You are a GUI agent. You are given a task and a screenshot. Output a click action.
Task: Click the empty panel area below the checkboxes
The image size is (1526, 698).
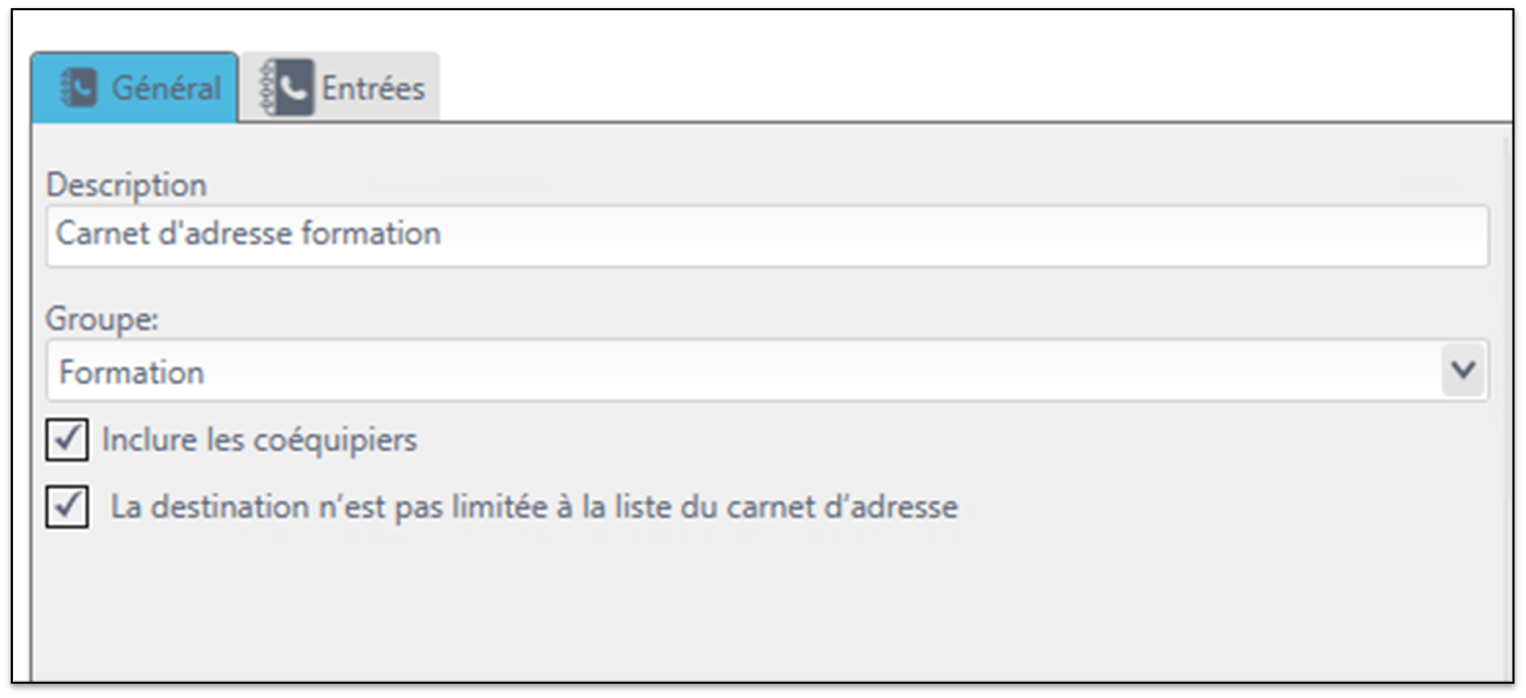767,610
